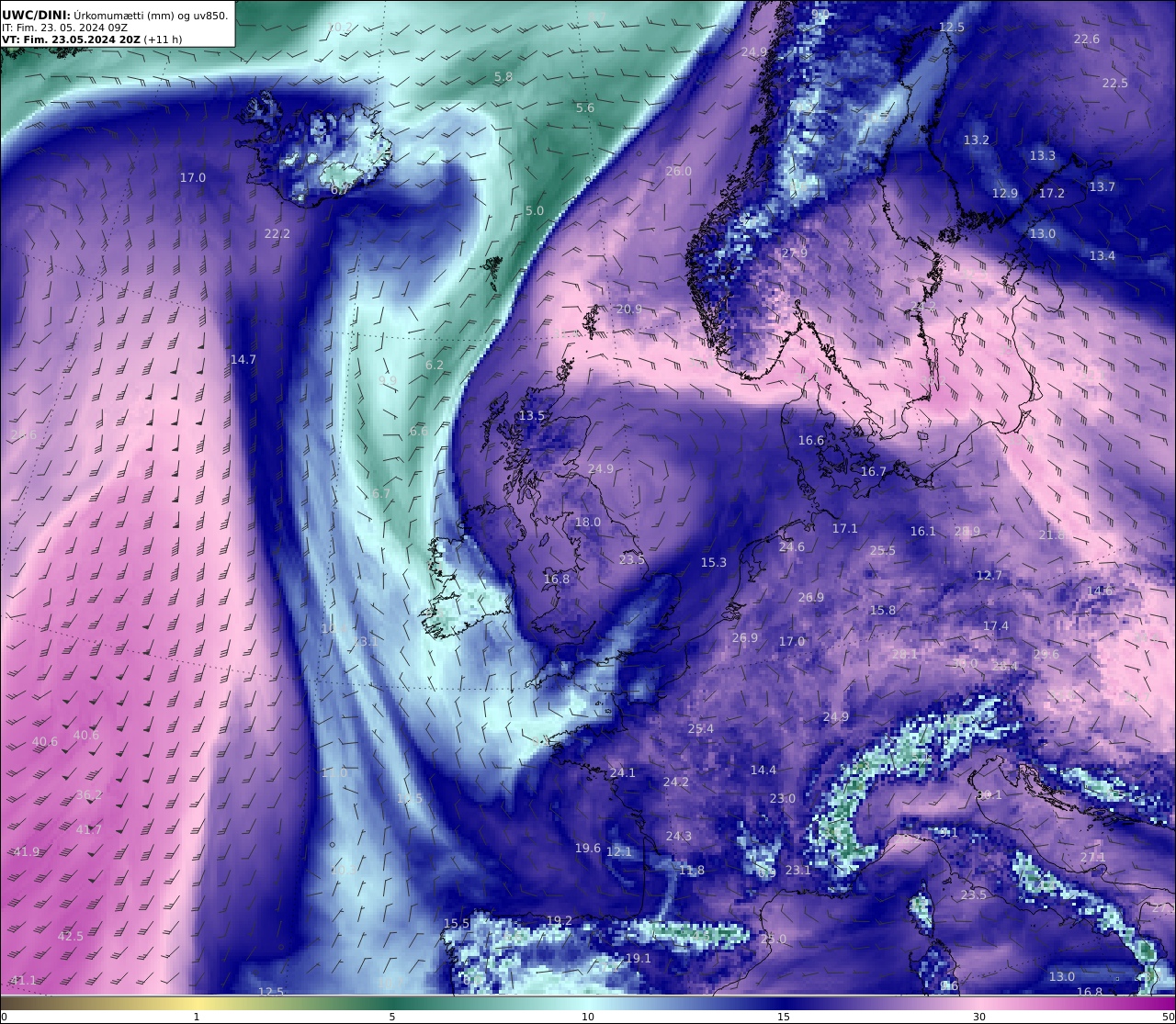The image size is (1176, 1024).
Task: Click the color scale tick labeled 50
Action: click(x=1168, y=1016)
